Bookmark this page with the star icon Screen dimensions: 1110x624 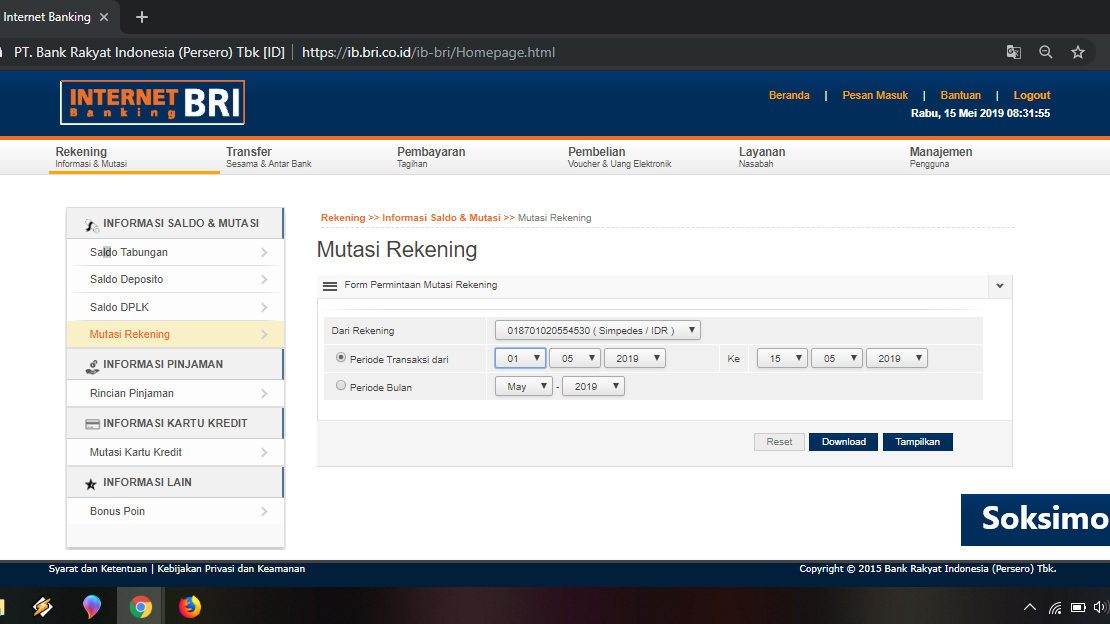pyautogui.click(x=1077, y=52)
